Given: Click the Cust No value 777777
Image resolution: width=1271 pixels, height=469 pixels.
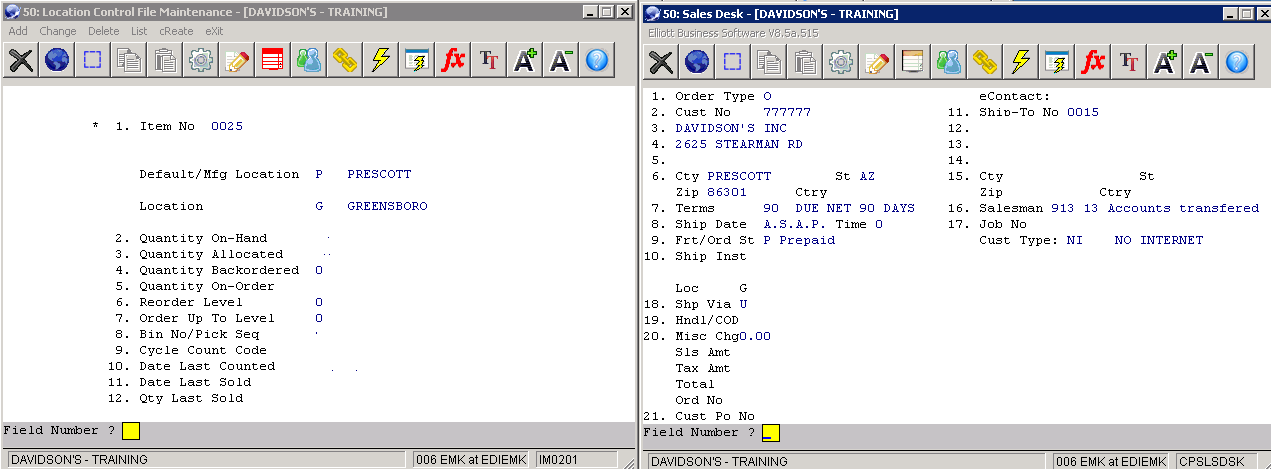Looking at the screenshot, I should pyautogui.click(x=787, y=112).
